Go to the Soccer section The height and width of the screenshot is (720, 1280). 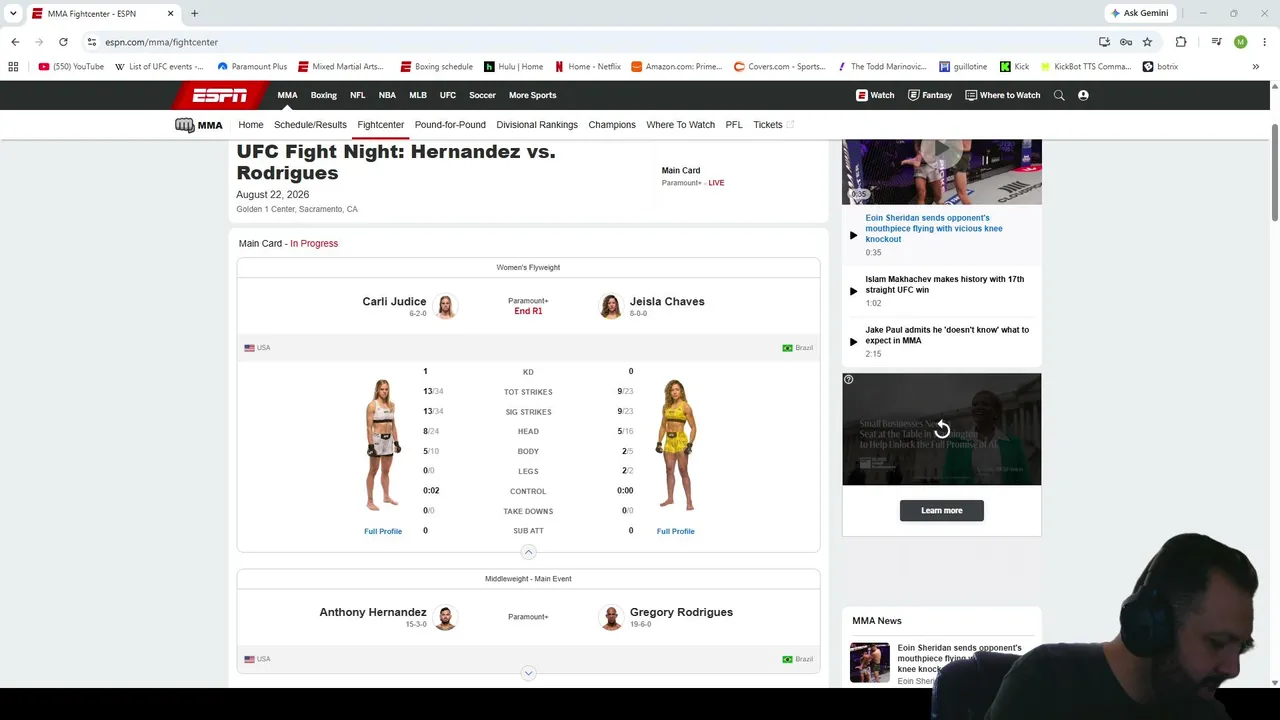point(482,95)
